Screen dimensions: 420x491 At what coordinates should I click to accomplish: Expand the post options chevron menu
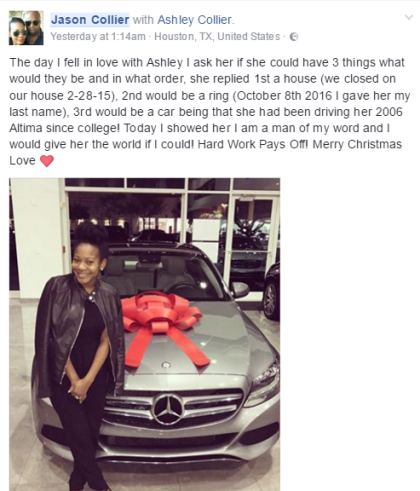point(409,17)
